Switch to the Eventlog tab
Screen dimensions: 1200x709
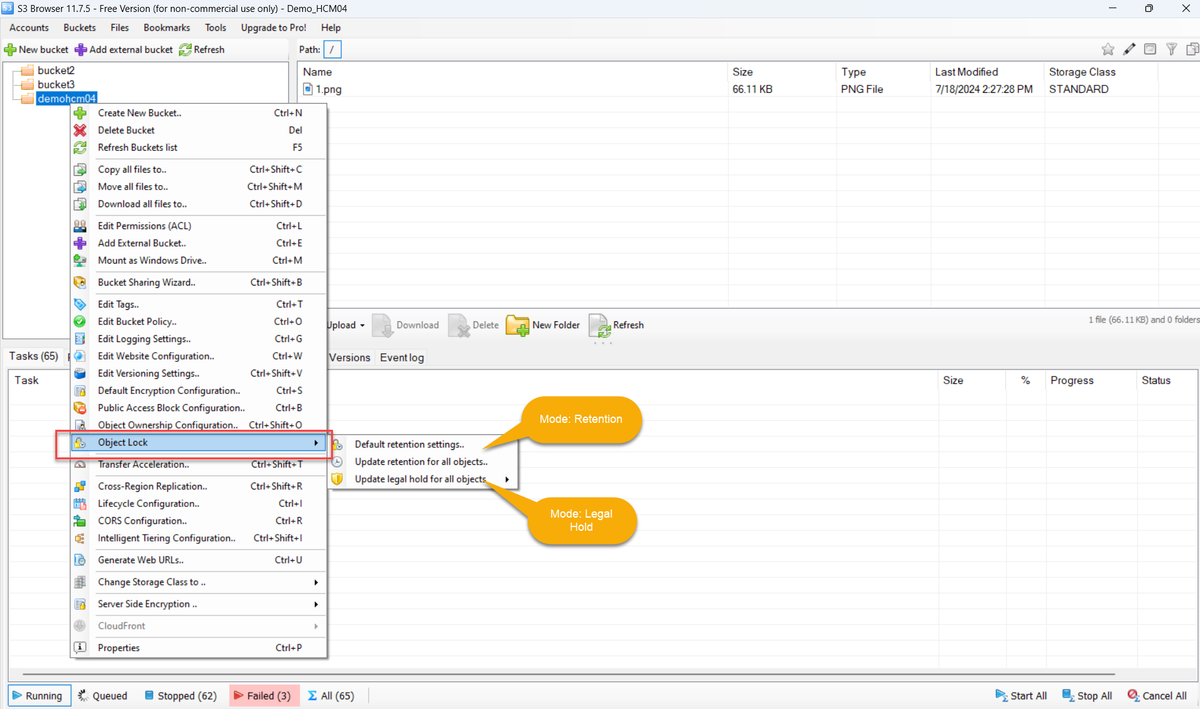click(401, 357)
